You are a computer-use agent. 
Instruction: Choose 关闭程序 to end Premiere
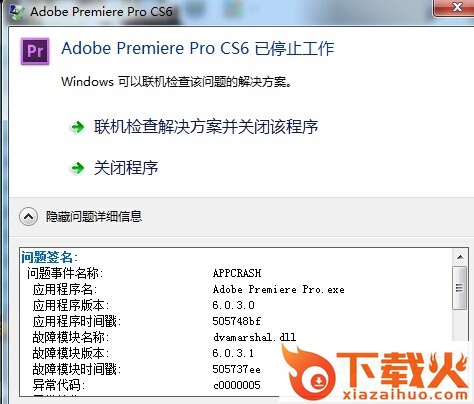pyautogui.click(x=126, y=168)
